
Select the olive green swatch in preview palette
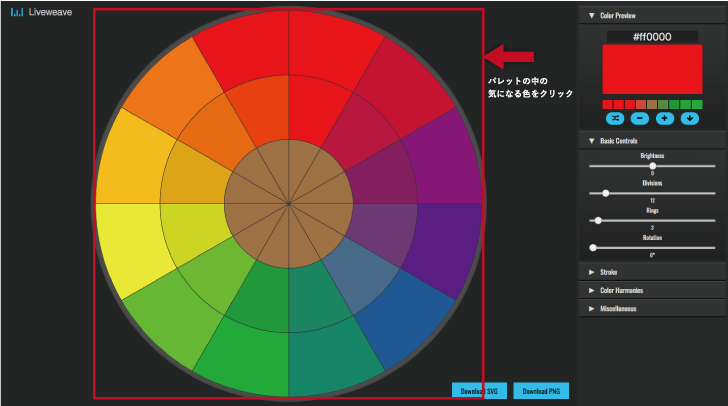pyautogui.click(x=663, y=105)
